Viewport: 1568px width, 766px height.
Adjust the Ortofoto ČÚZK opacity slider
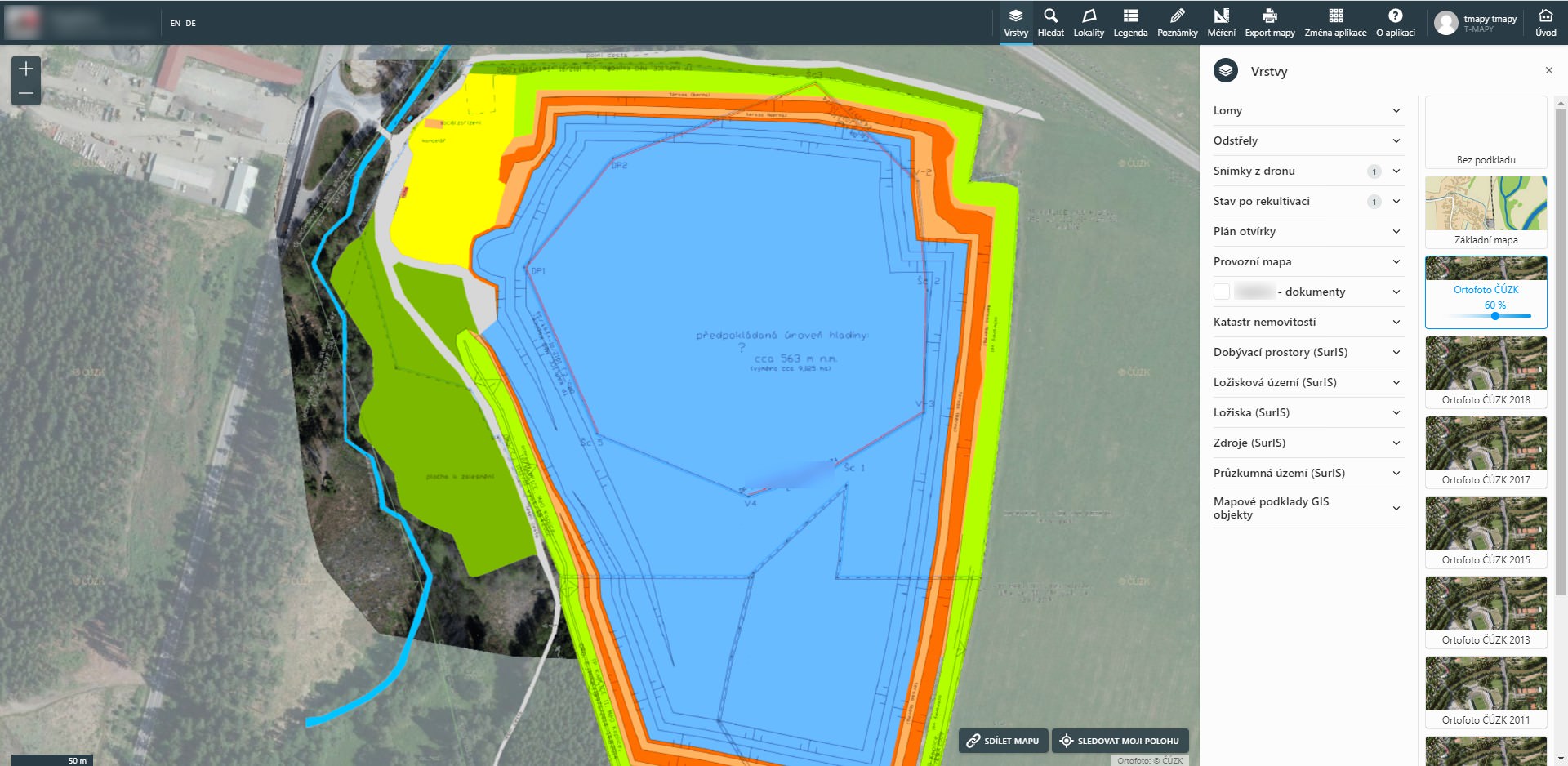point(1495,316)
